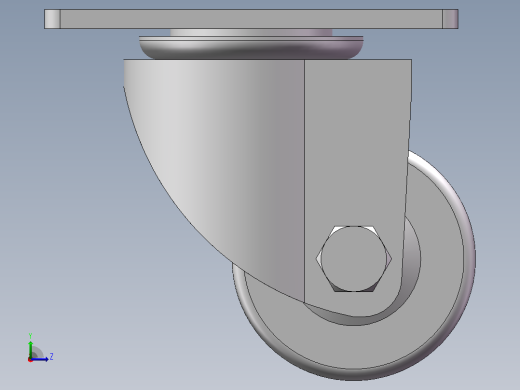Click the blue Z axis of the triad
This screenshot has height=390, width=520.
pos(40,359)
